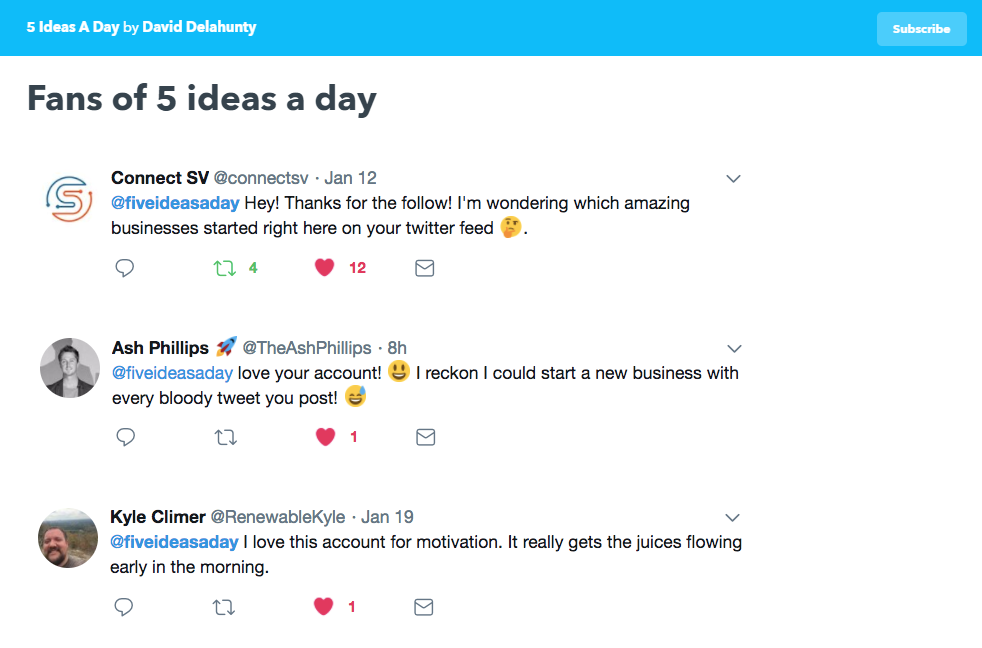Reply to Connect SV's tweet
This screenshot has width=982, height=648.
click(x=124, y=267)
